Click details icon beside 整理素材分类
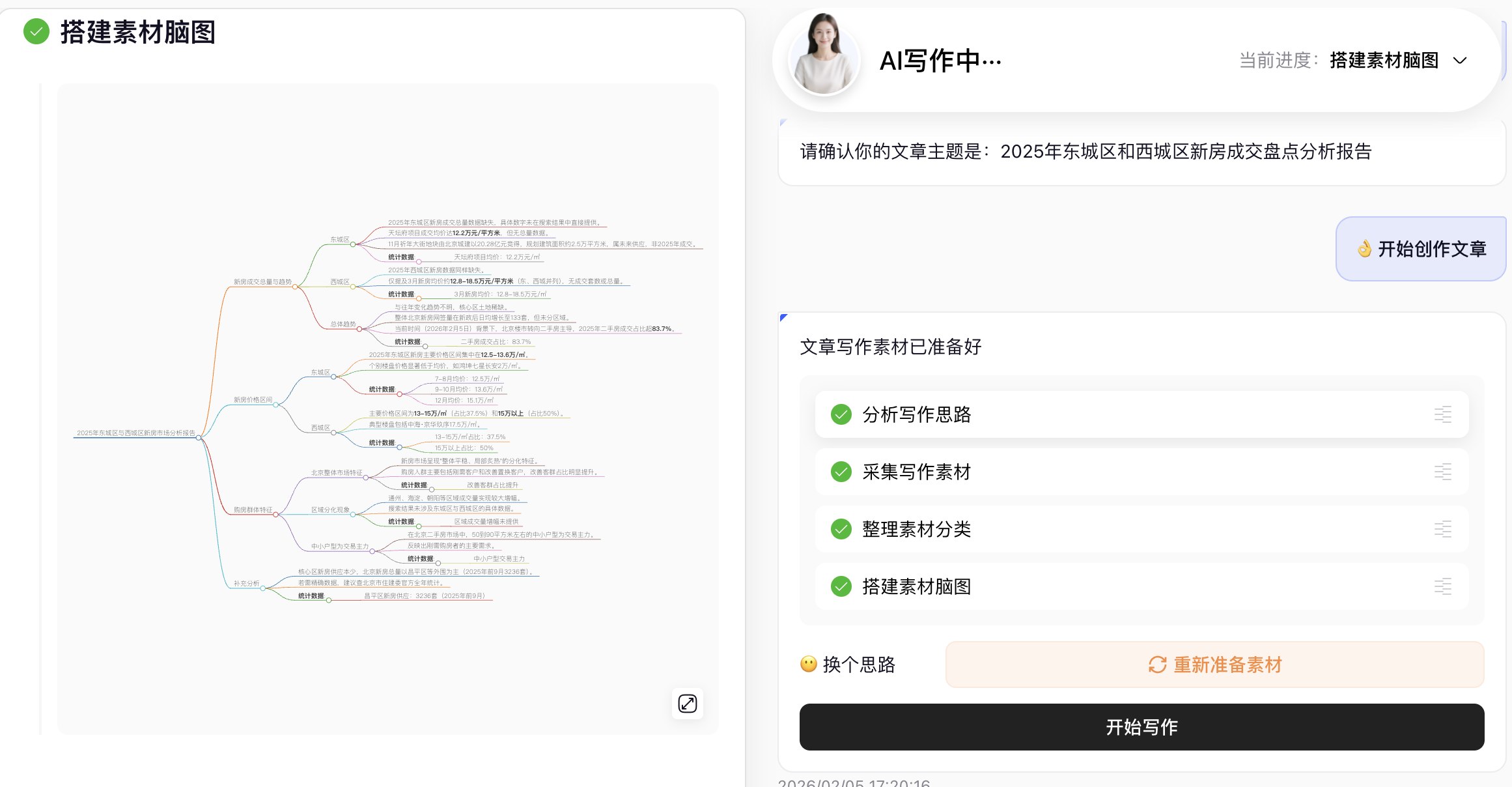1512x787 pixels. click(1442, 529)
